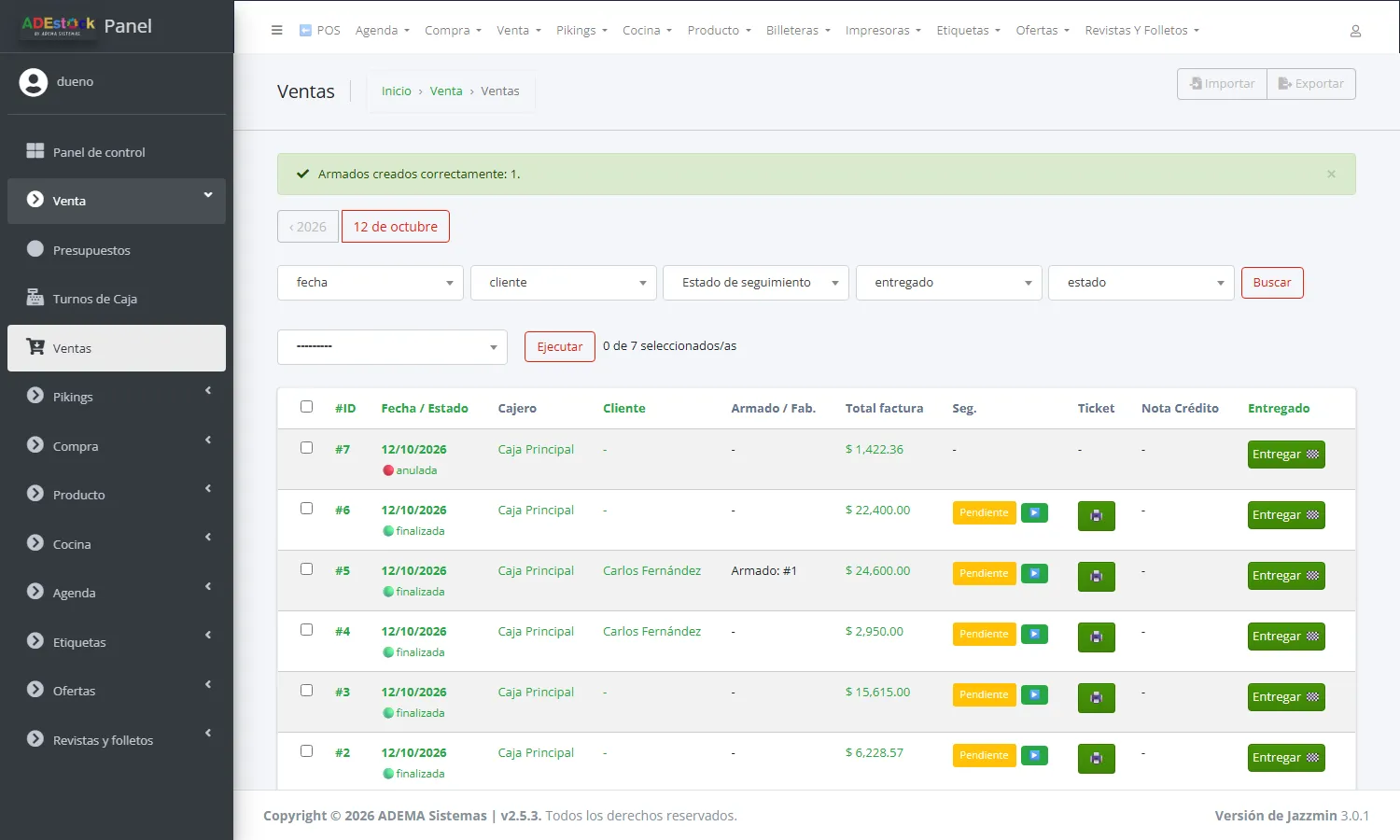Click the Inicio breadcrumb link
This screenshot has height=840, width=1400.
pyautogui.click(x=397, y=91)
